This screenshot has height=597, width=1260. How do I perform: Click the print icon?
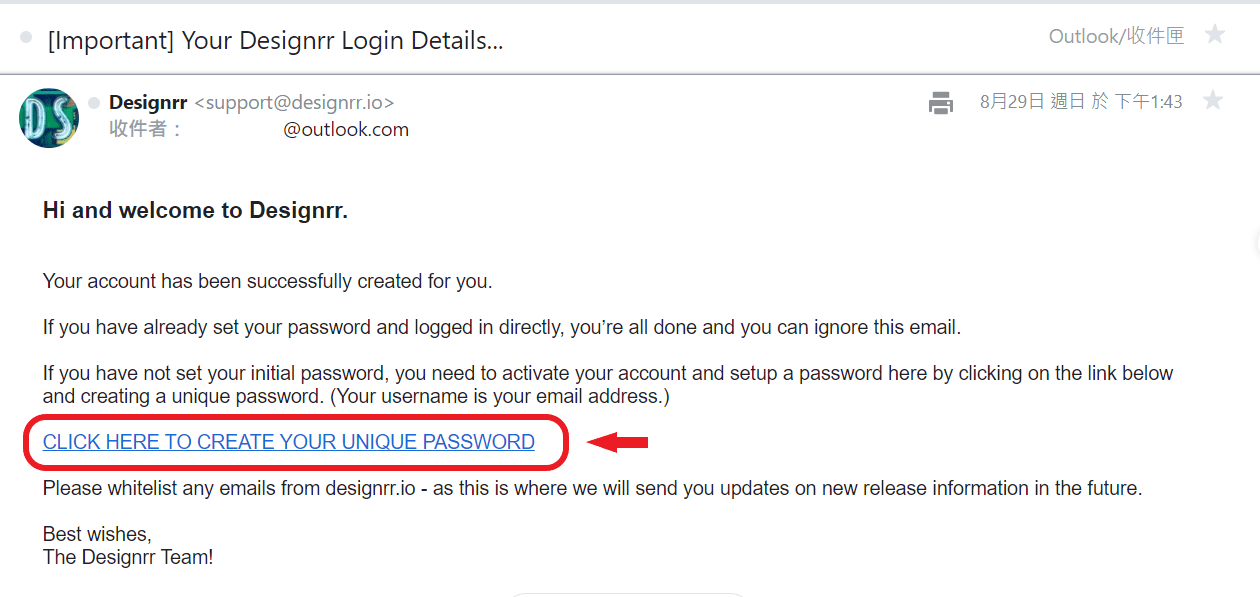click(x=940, y=102)
